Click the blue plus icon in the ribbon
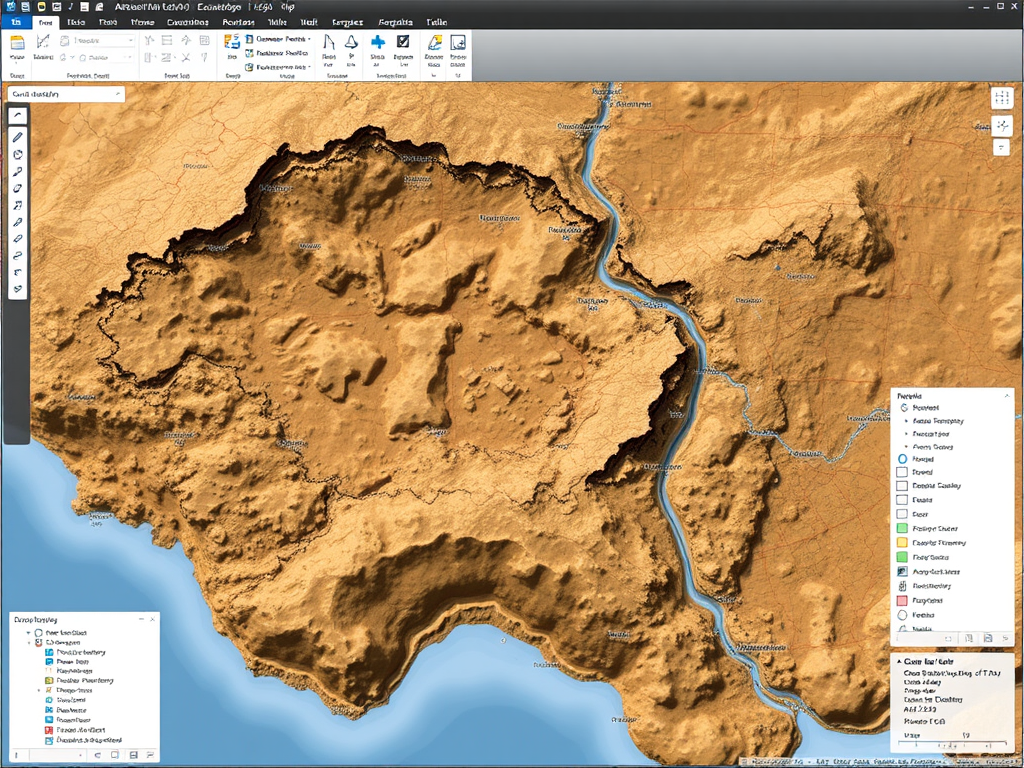This screenshot has width=1024, height=768. [x=378, y=42]
